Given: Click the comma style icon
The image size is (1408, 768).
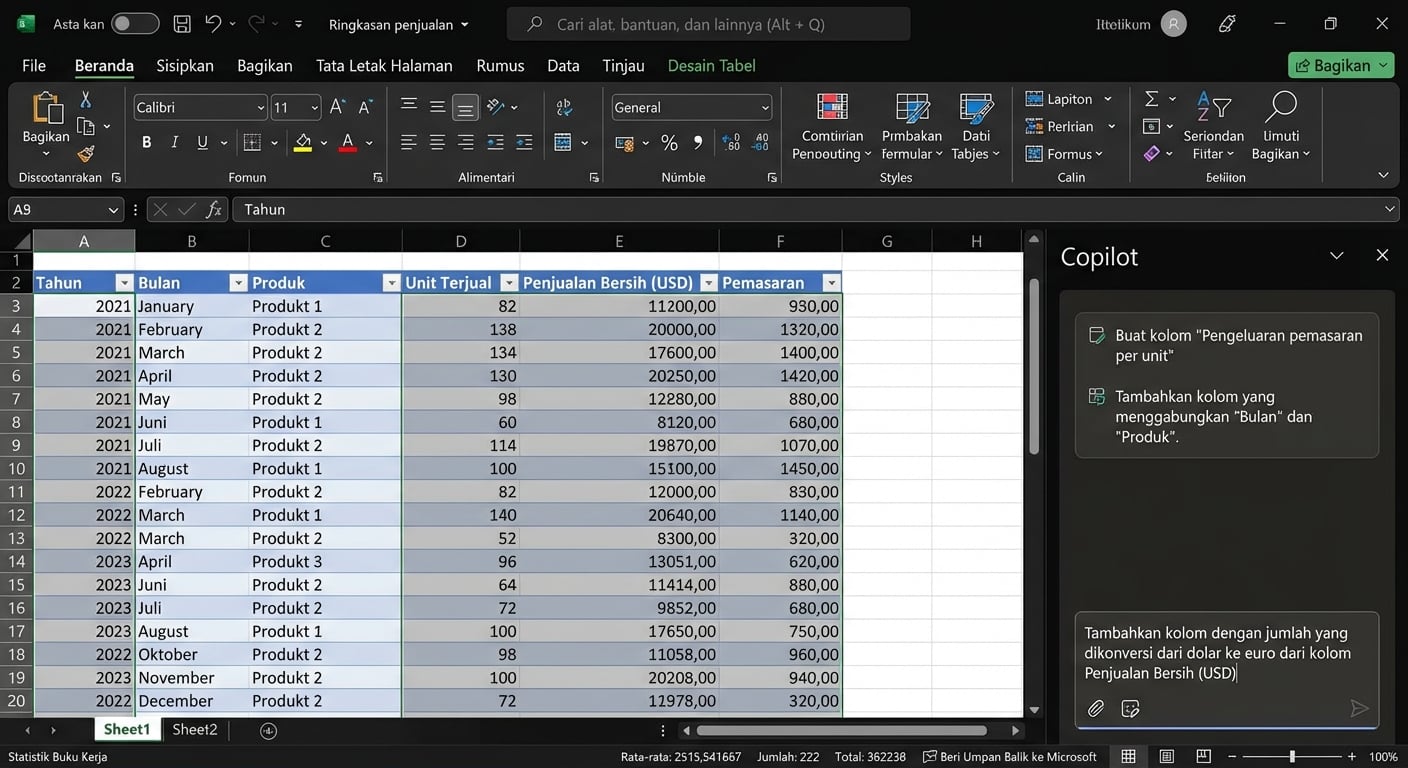Looking at the screenshot, I should [697, 142].
